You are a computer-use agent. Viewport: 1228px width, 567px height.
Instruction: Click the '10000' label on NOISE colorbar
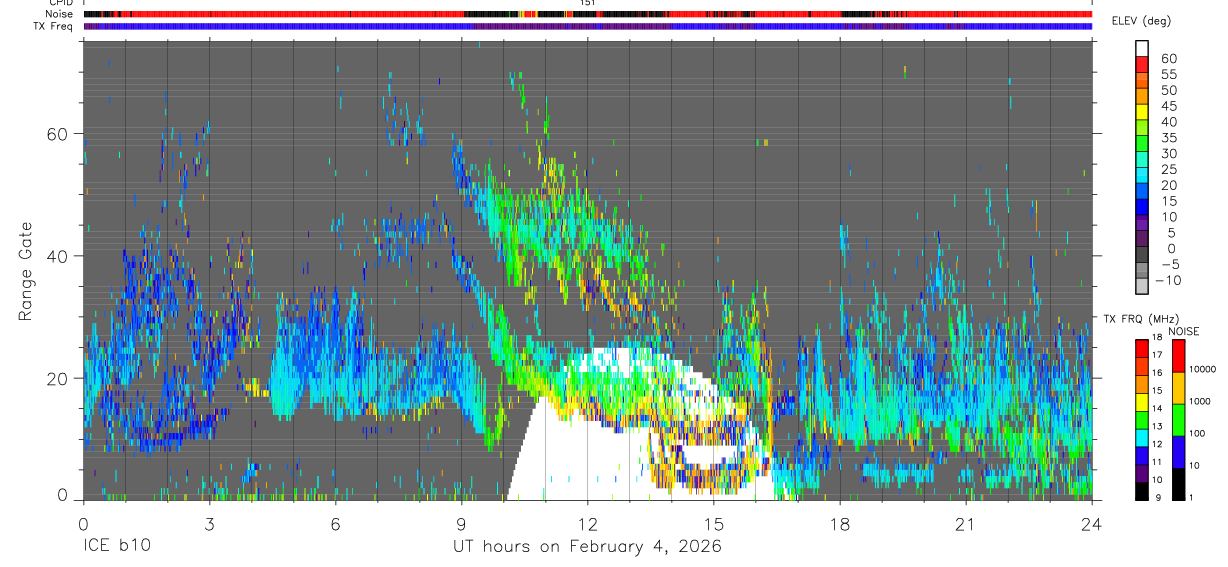(x=1203, y=369)
